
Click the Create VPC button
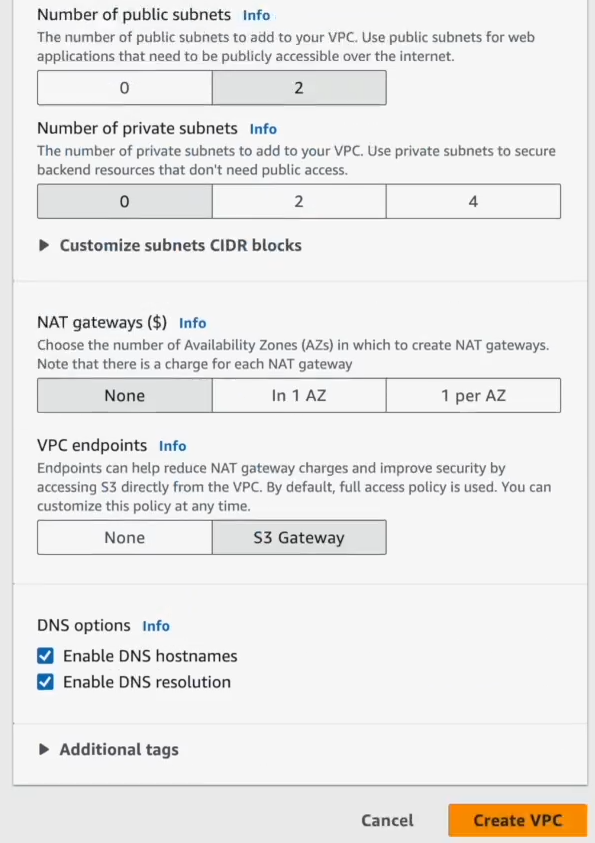pyautogui.click(x=517, y=820)
